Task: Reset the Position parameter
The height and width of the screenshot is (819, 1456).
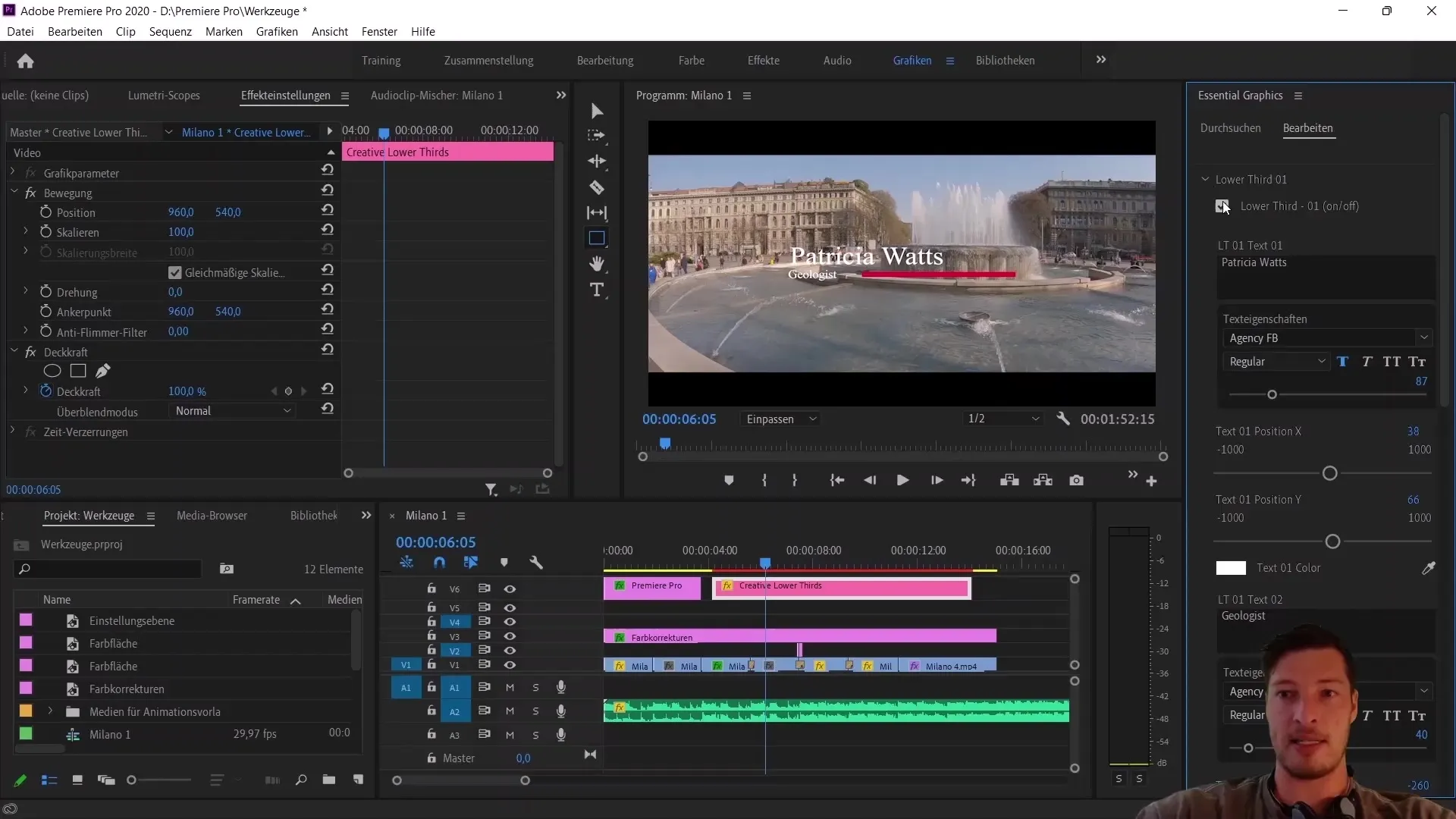Action: [328, 210]
